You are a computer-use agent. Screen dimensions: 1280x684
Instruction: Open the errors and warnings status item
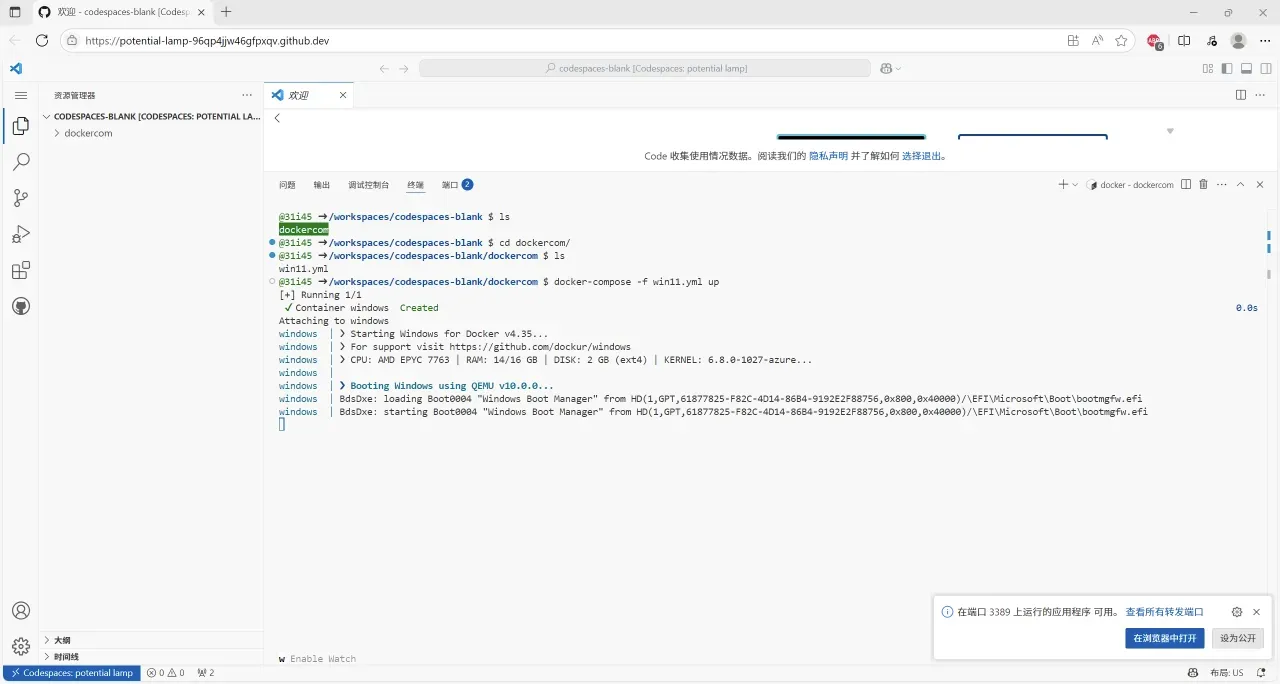(166, 673)
